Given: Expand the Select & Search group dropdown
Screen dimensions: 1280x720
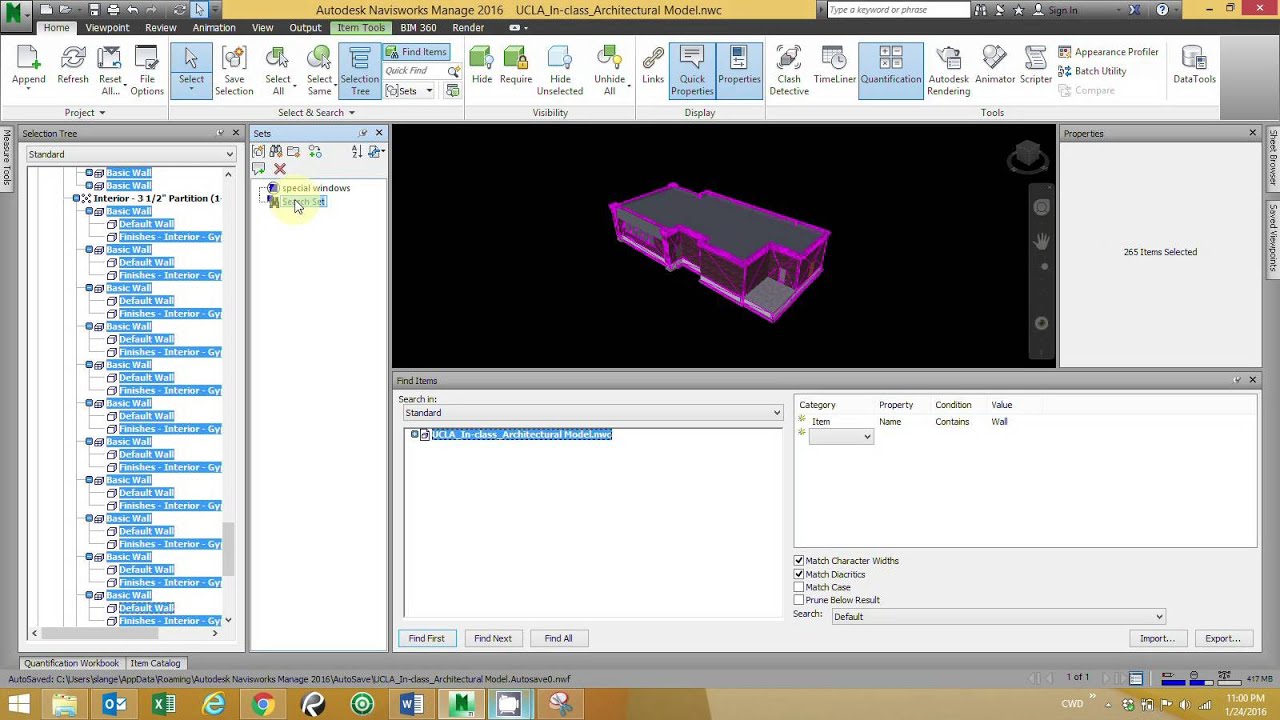Looking at the screenshot, I should pyautogui.click(x=316, y=113).
